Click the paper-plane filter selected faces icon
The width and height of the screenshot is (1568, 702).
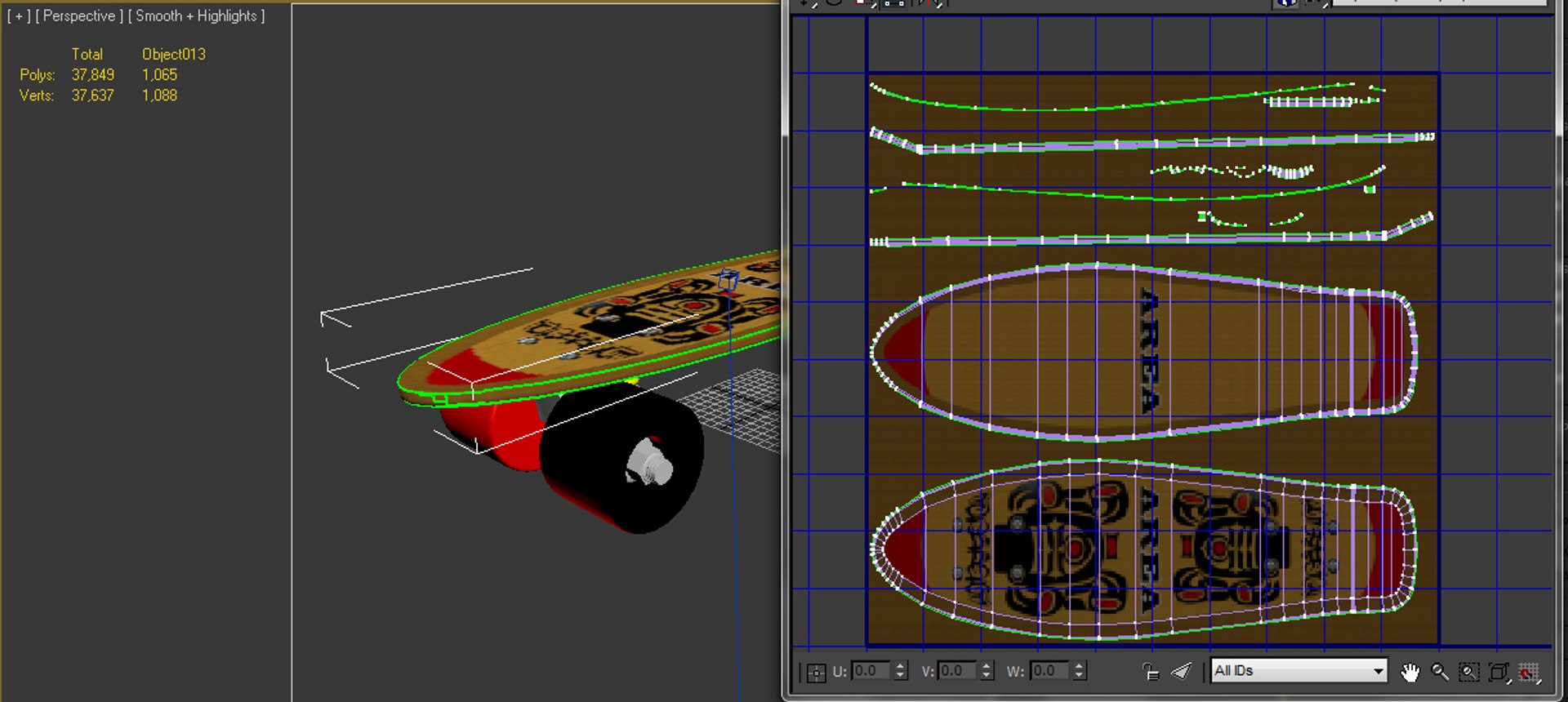1182,672
